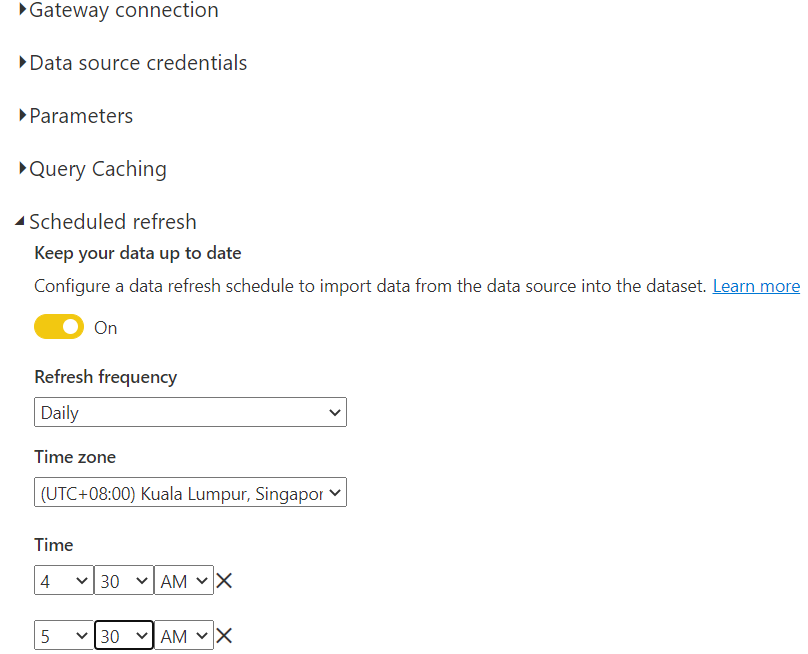
Task: Expand the Data source credentials section
Action: tap(133, 63)
